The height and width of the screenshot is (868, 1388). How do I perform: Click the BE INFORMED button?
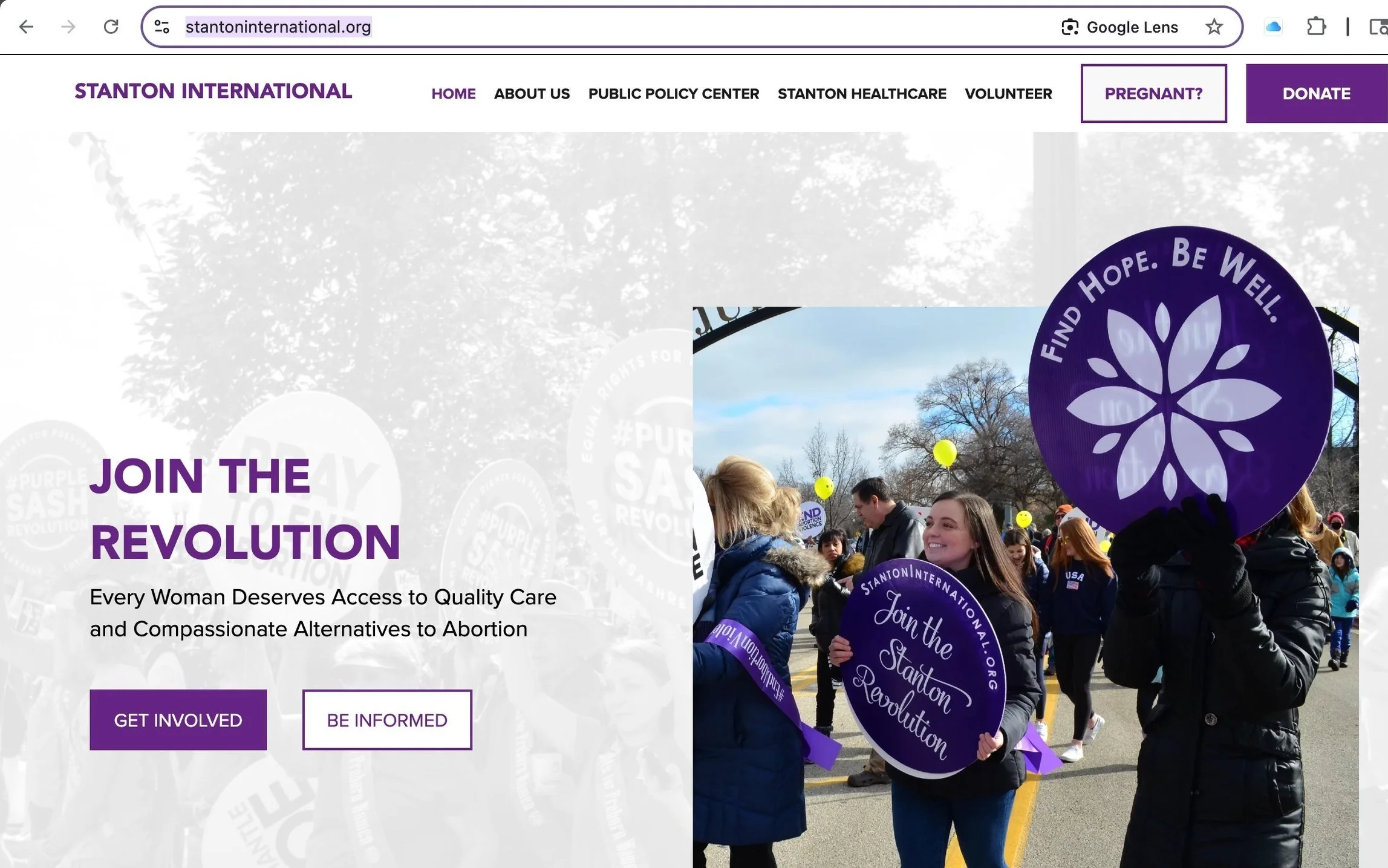[387, 720]
